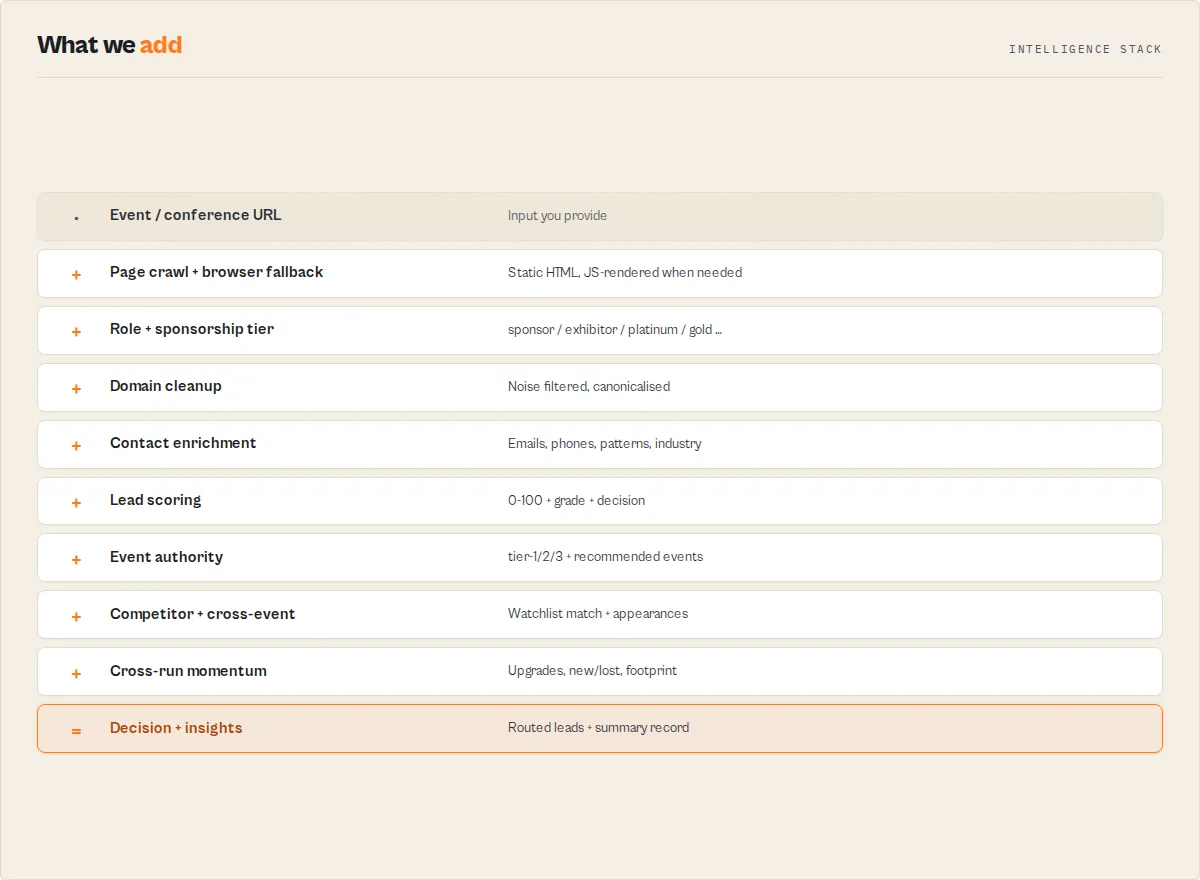Click 'sponsor / exhibitor / platinum / gold' text

pos(615,329)
